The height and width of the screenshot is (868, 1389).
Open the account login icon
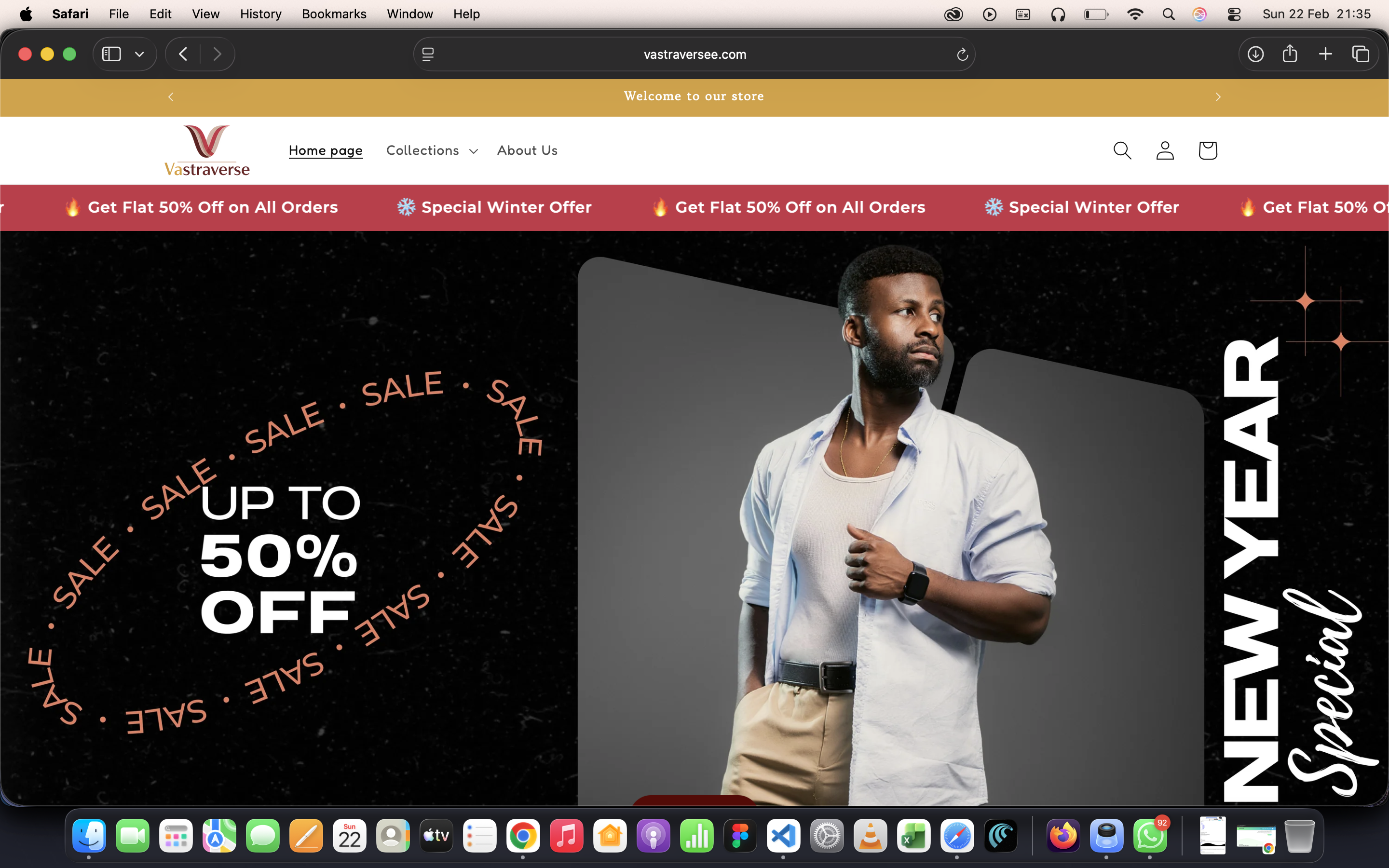(1165, 150)
